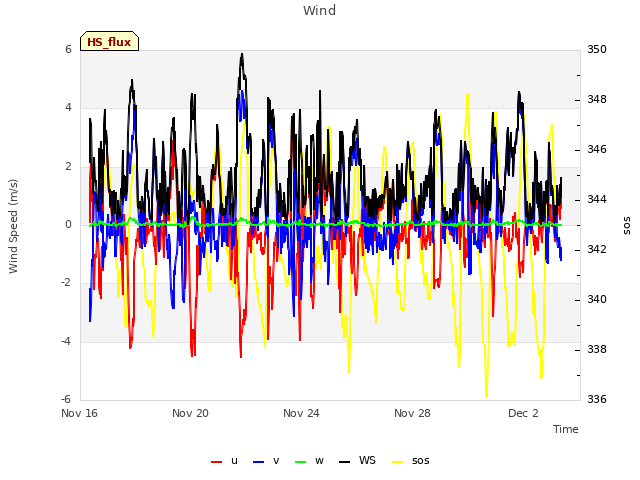
Task: Click the yellow sos legend swatch
Action: [x=398, y=462]
